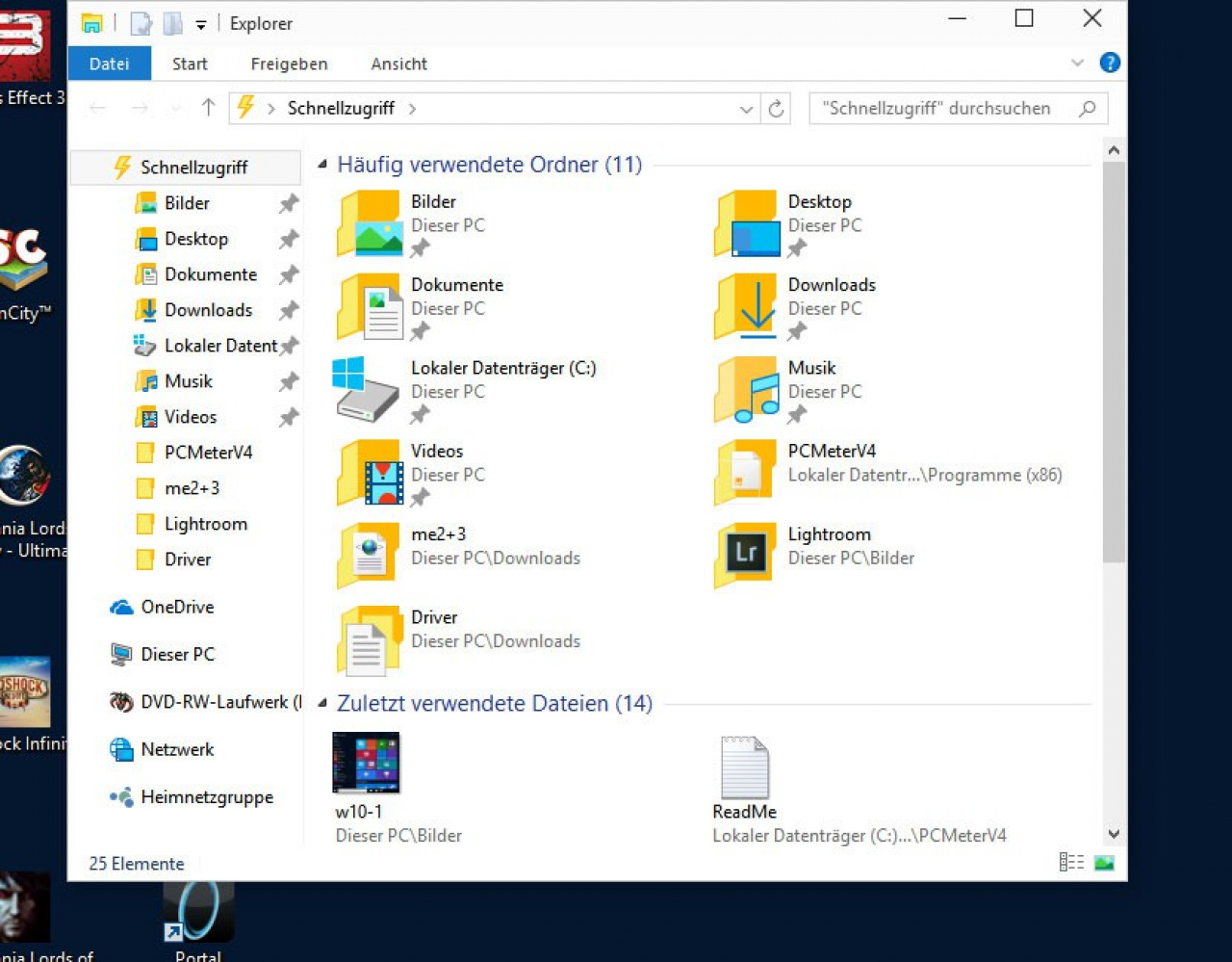Unpin Downloads using its sidebar pin icon

(x=289, y=310)
